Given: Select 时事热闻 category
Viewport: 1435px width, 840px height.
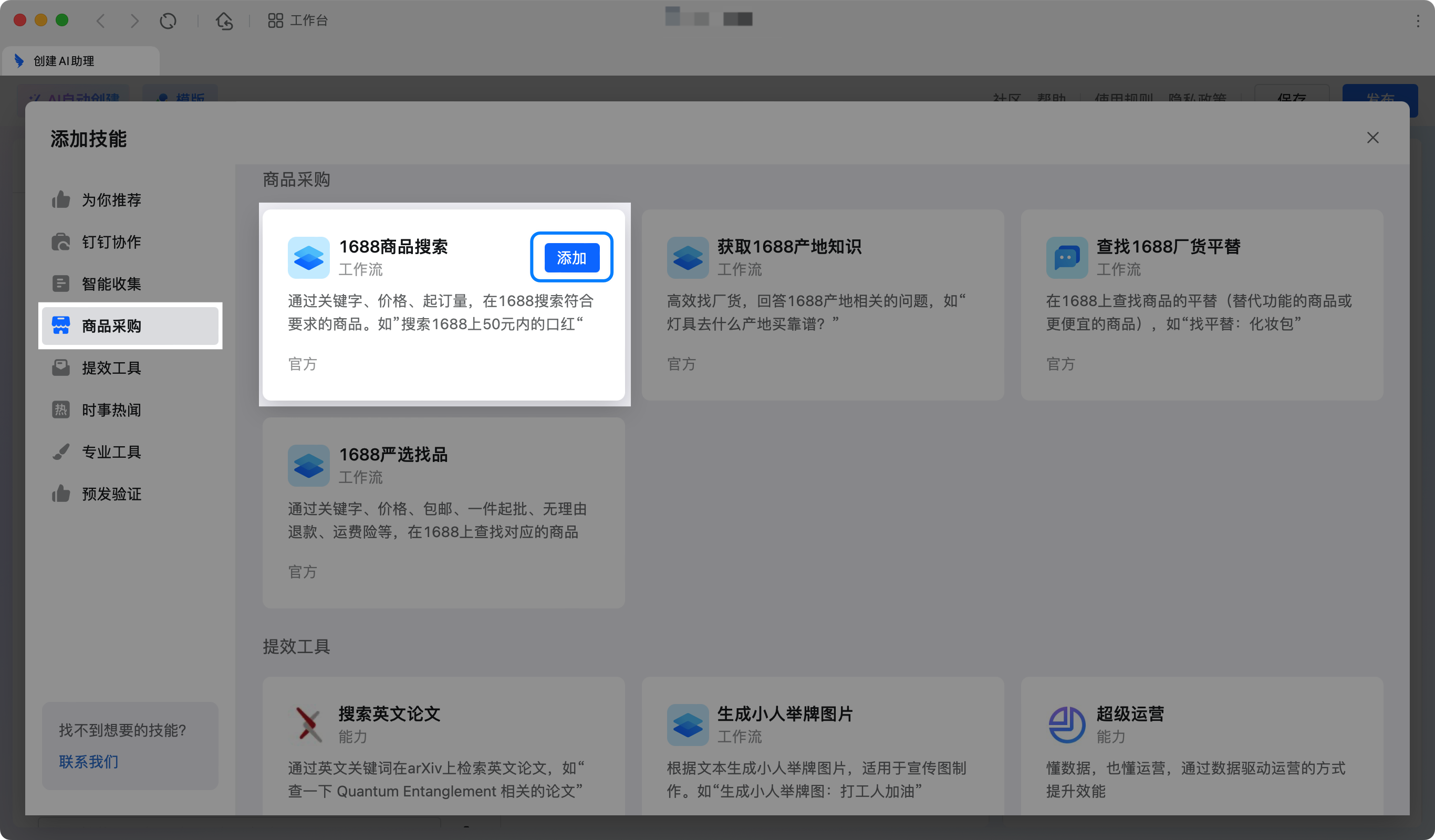Looking at the screenshot, I should tap(130, 409).
